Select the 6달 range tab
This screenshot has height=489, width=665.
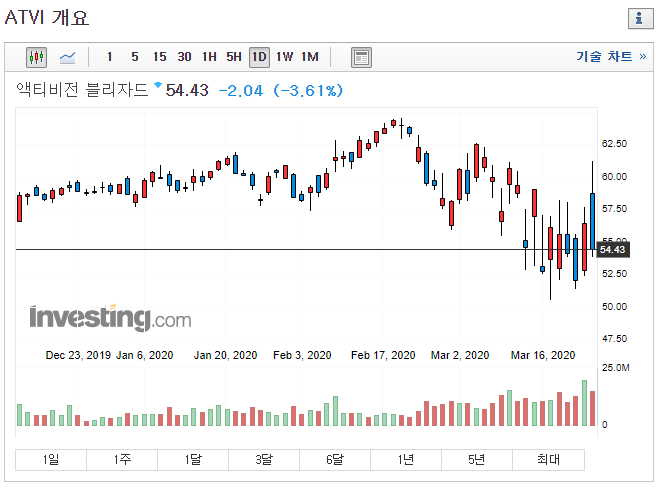coord(335,460)
